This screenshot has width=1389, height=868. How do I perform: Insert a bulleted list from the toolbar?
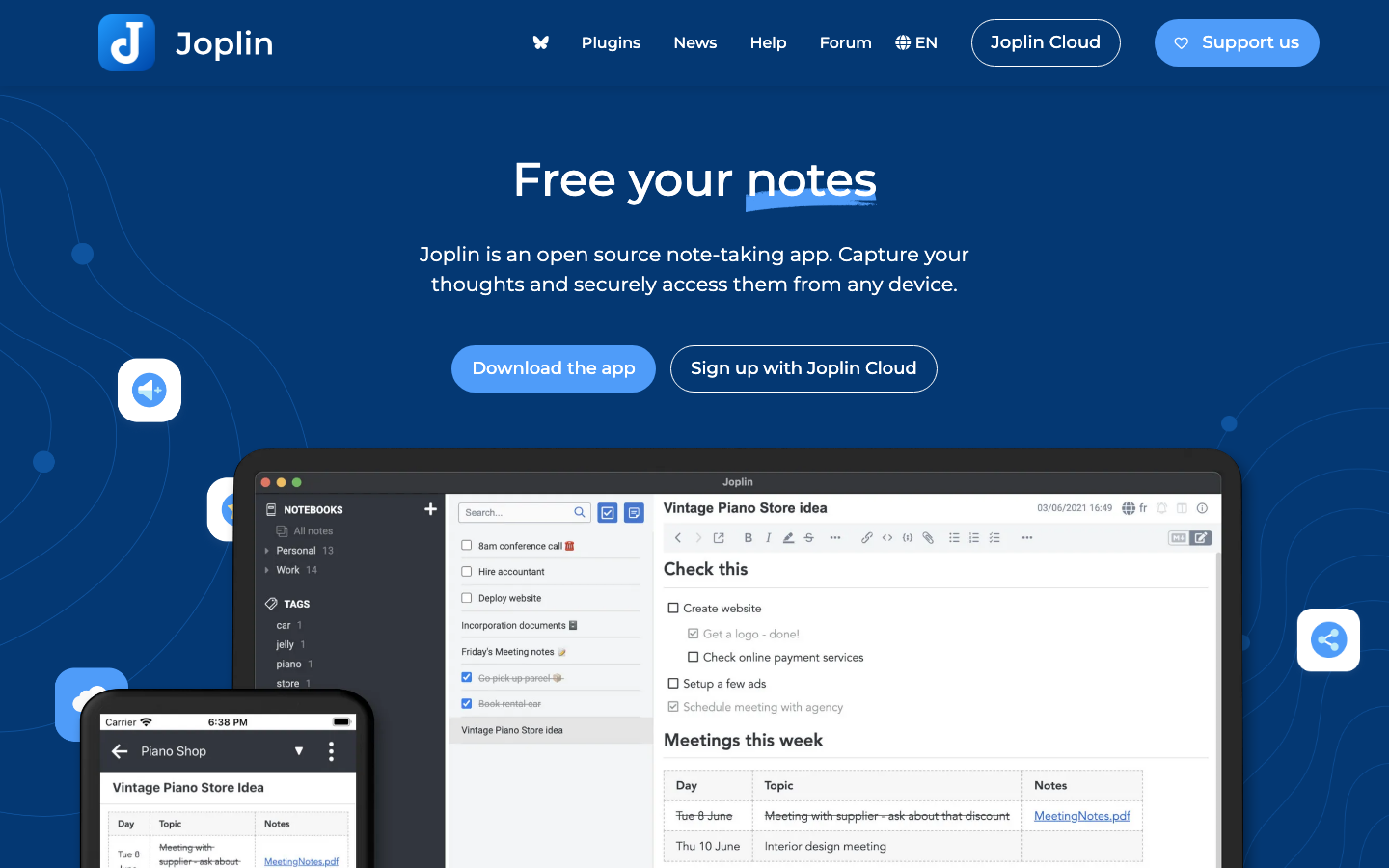pyautogui.click(x=953, y=537)
